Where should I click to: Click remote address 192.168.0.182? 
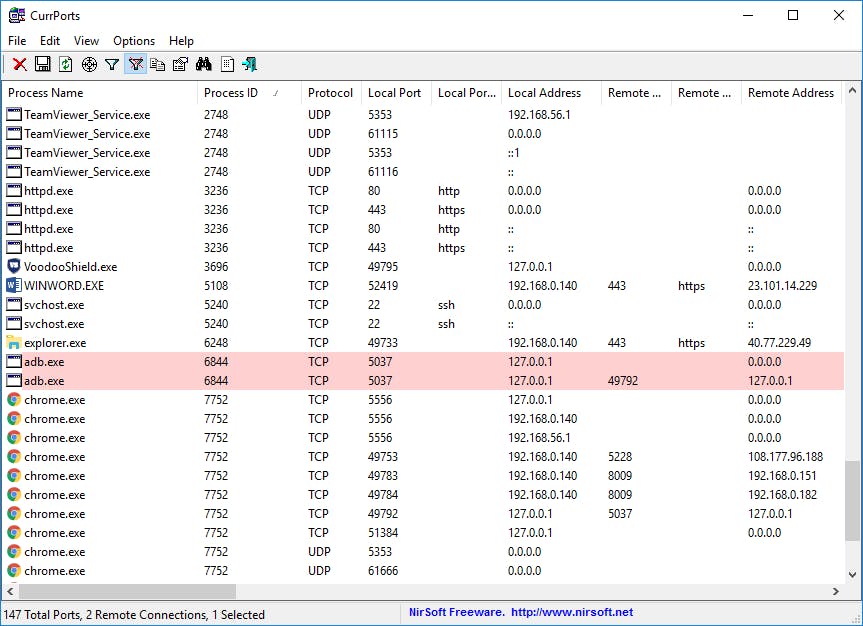(x=782, y=495)
